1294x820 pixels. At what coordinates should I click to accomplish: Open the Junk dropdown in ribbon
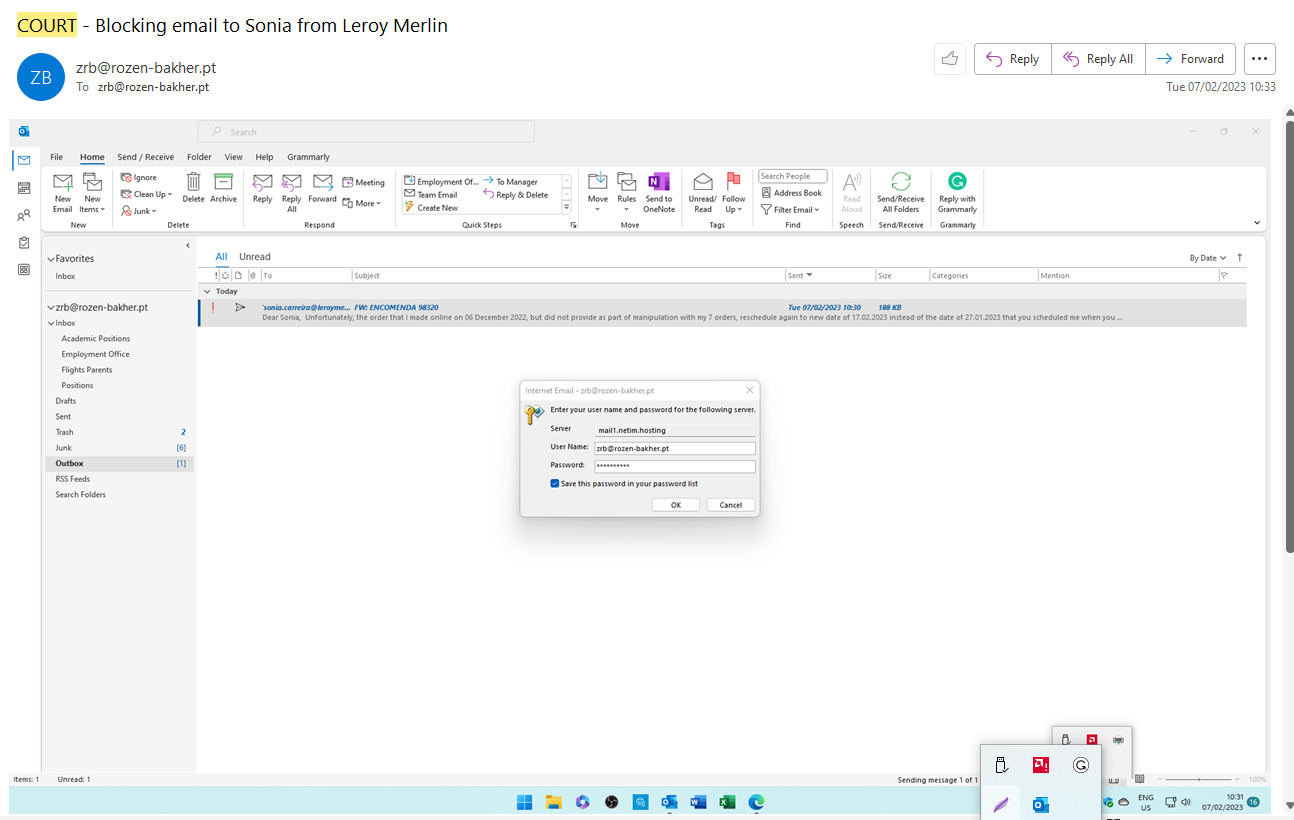[x=139, y=211]
